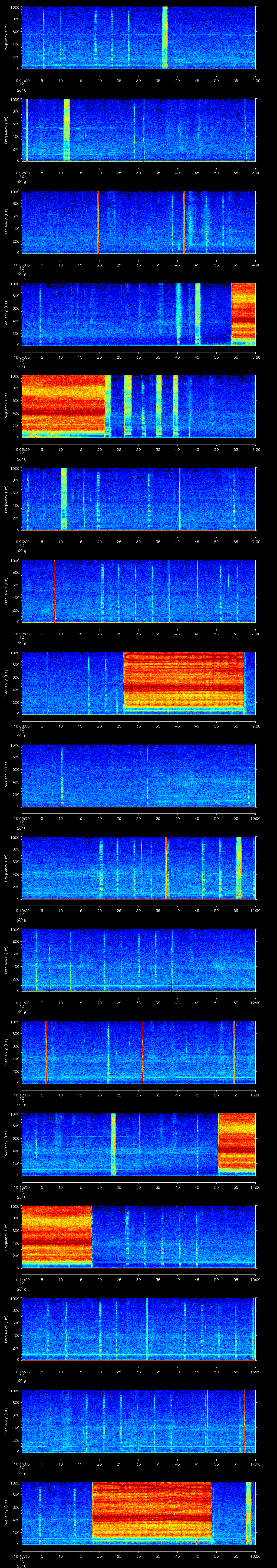Click the 10:12:00 start timestamp label
The image size is (277, 1568).
(21, 1095)
